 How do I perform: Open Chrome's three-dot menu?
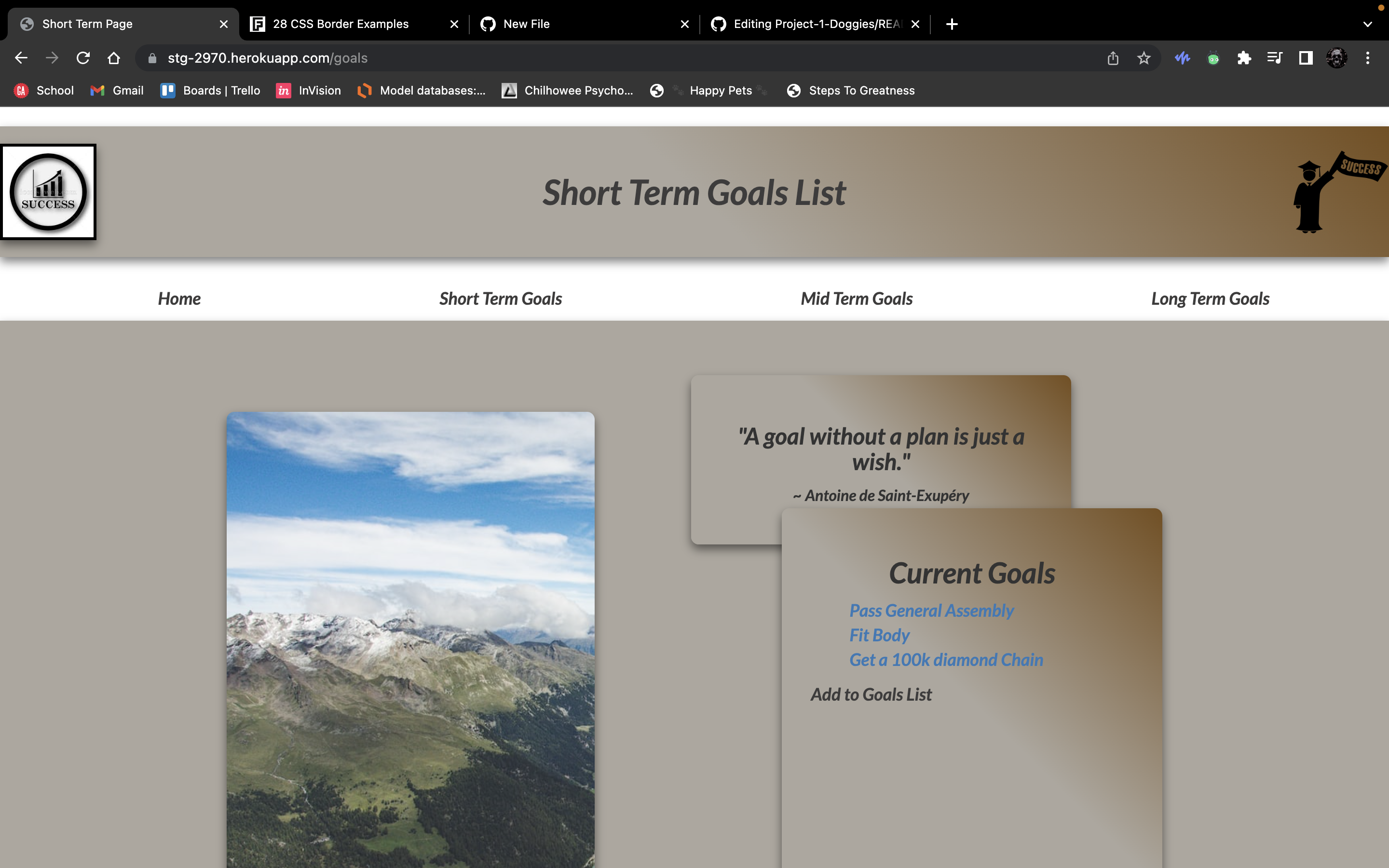tap(1367, 57)
